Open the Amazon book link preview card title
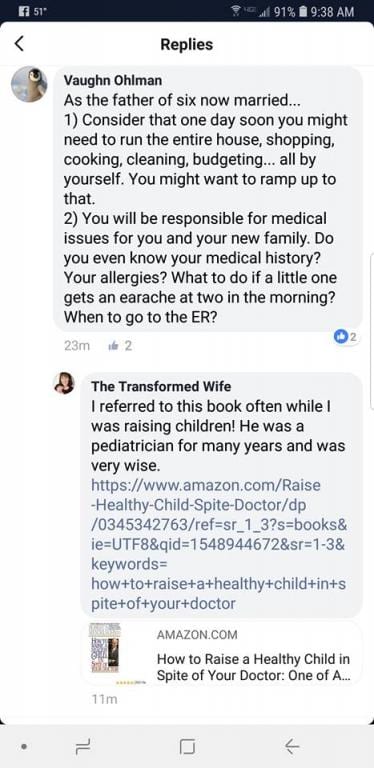This screenshot has width=374, height=768. tap(254, 667)
